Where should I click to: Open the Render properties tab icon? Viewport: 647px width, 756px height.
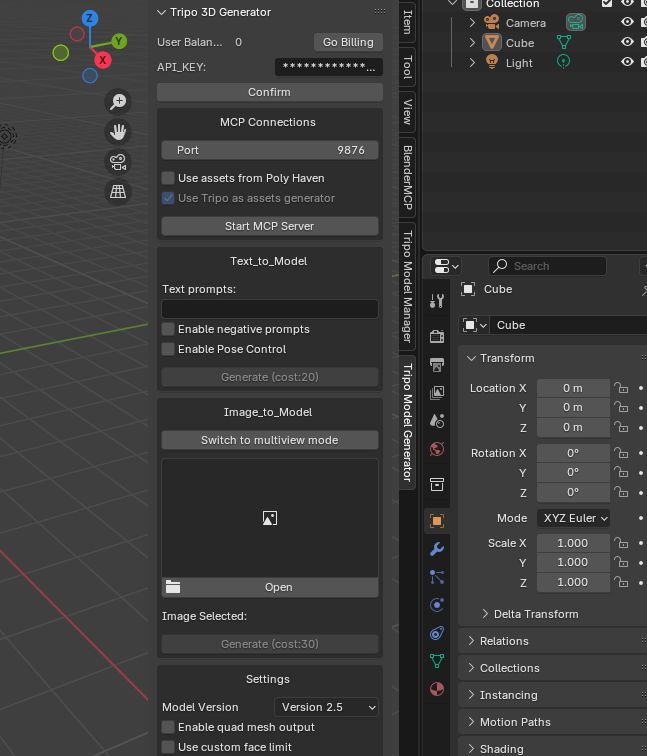(437, 336)
